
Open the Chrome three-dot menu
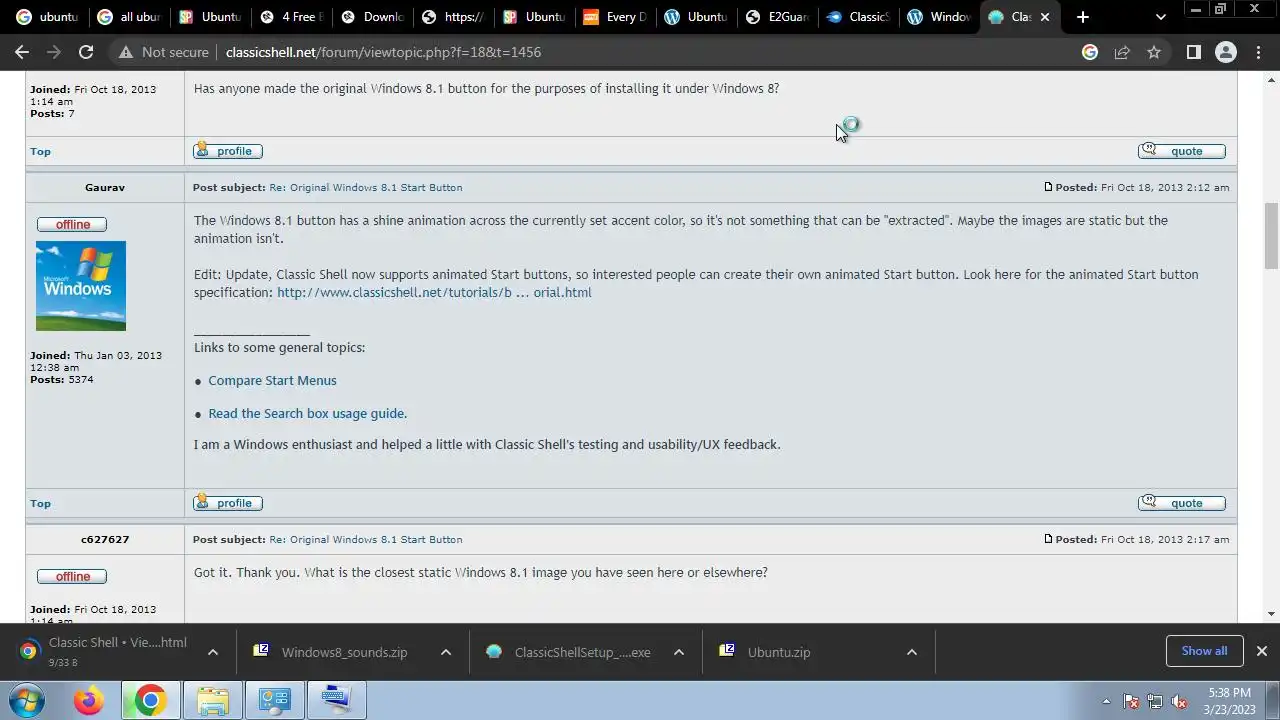(x=1257, y=52)
